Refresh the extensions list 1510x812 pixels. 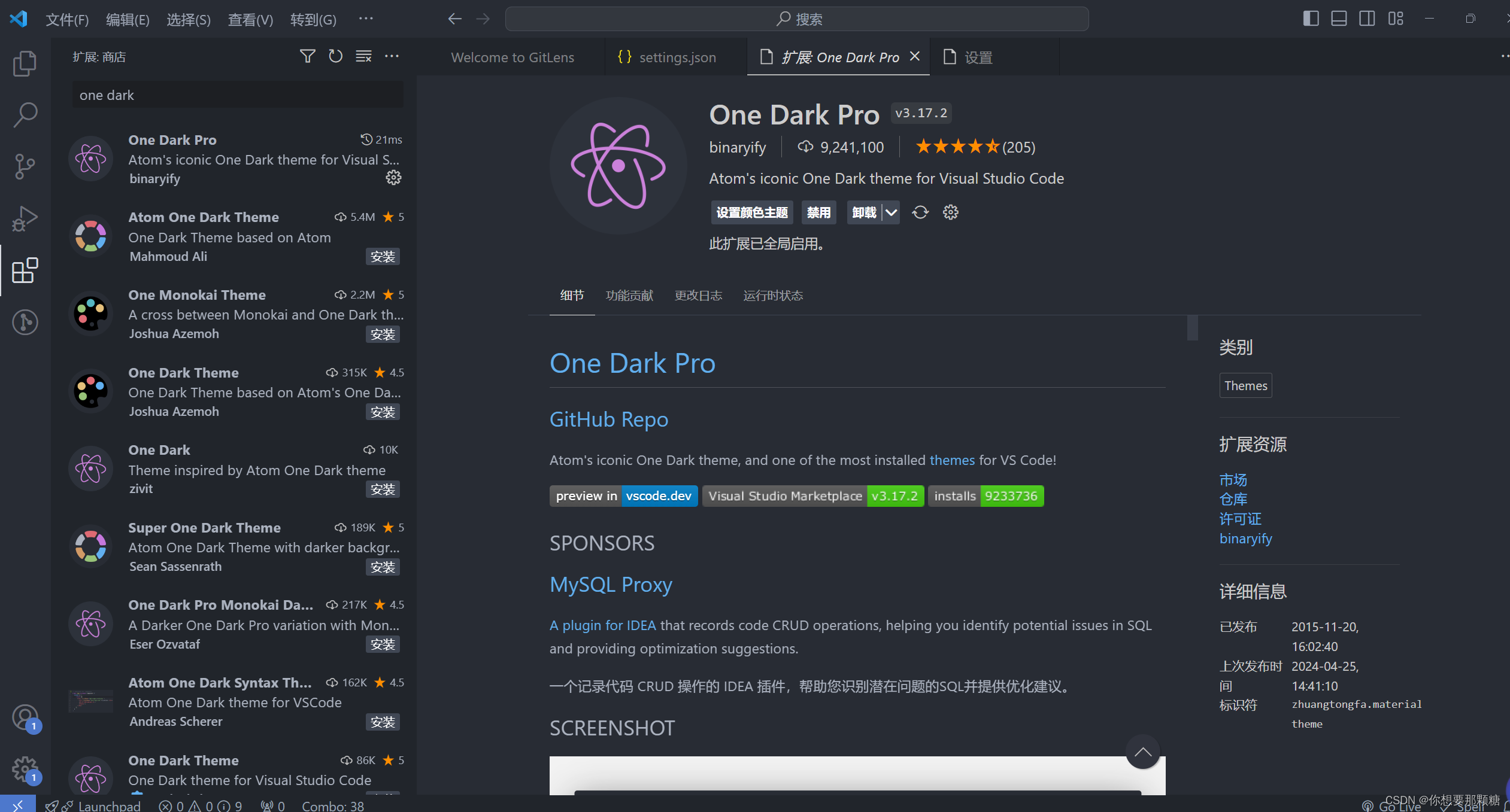coord(335,56)
